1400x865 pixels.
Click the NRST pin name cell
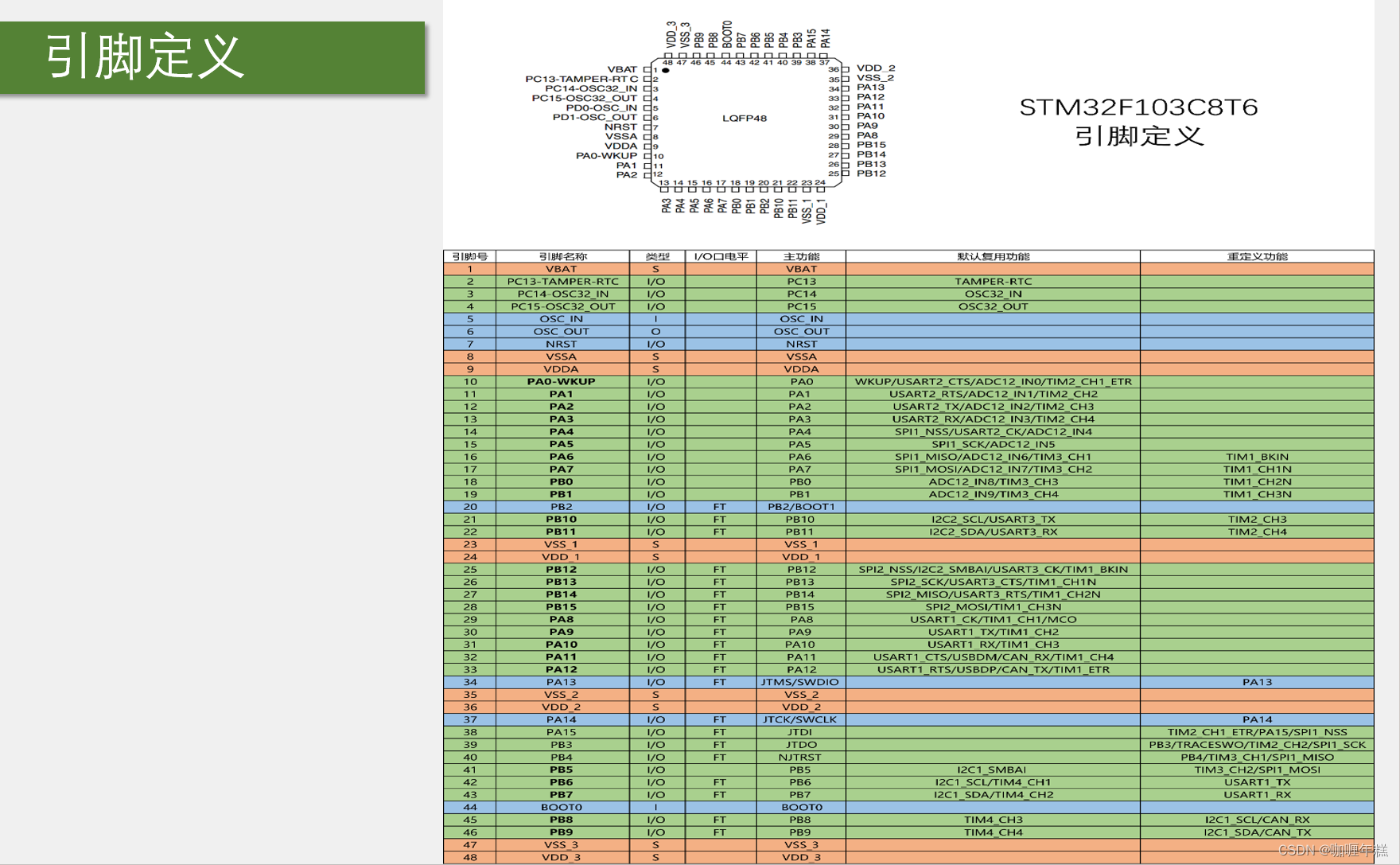(x=562, y=344)
